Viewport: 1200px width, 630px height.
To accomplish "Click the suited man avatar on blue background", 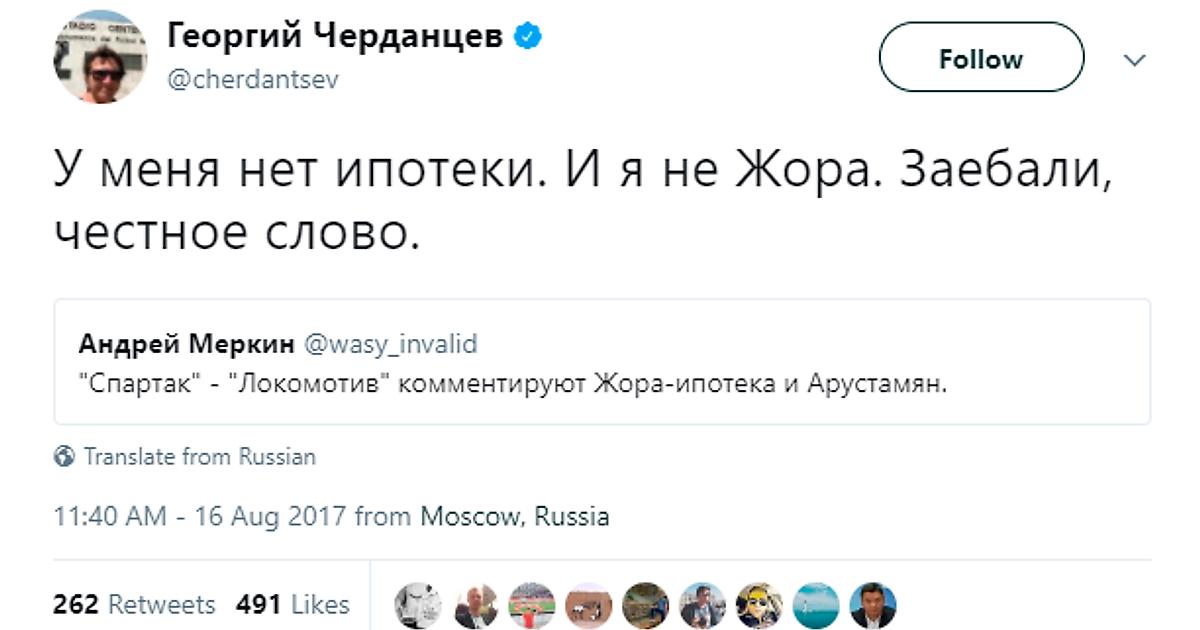I will [872, 605].
